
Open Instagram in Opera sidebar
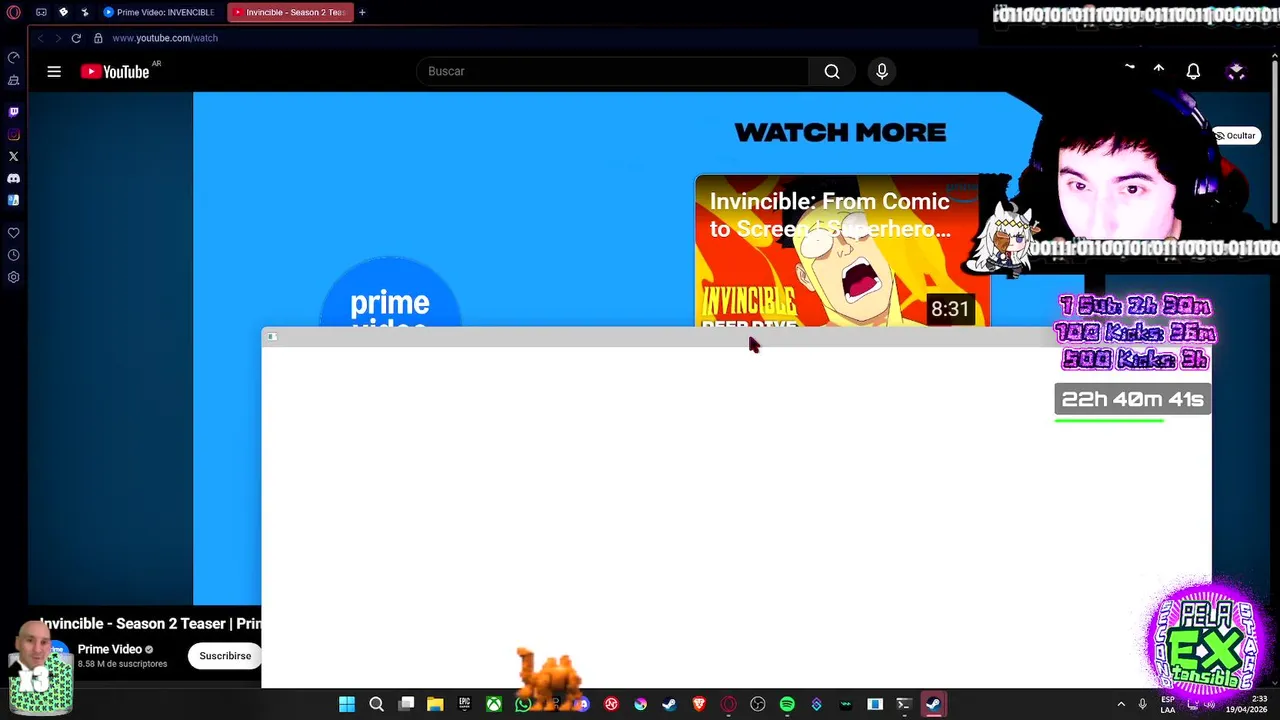pyautogui.click(x=14, y=134)
